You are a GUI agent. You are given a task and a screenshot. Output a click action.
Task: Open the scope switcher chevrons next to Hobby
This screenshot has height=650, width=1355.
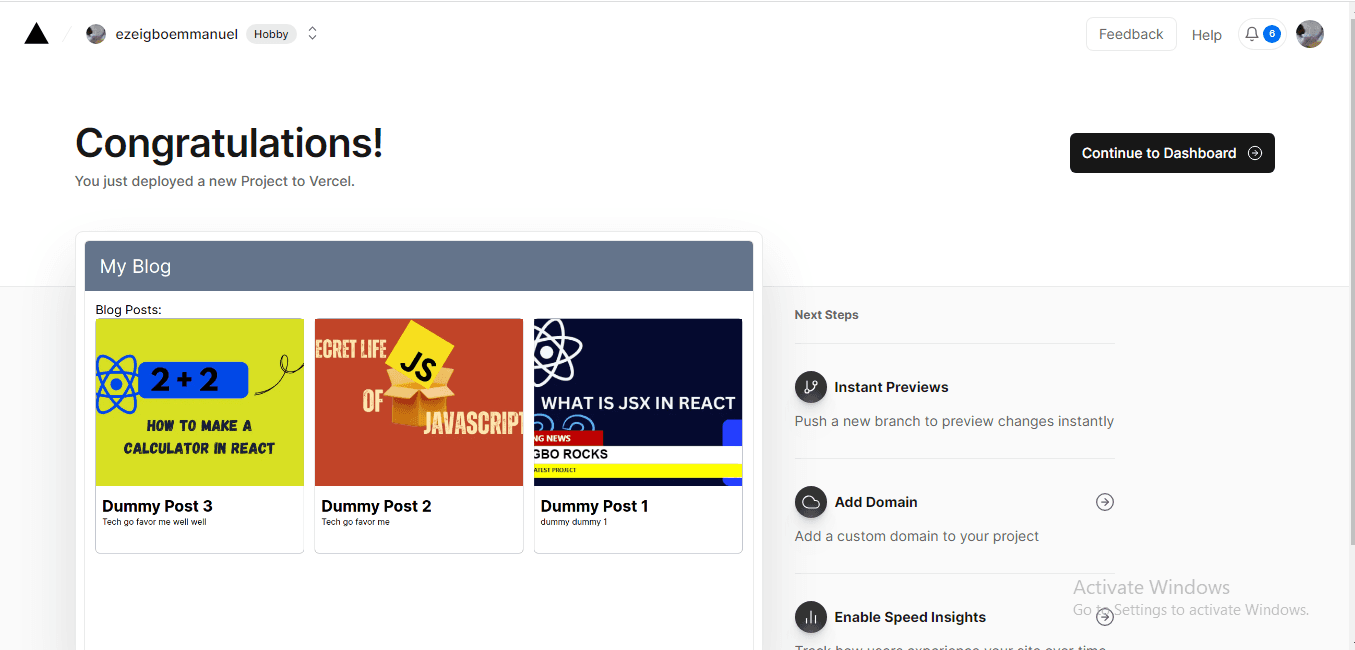click(x=311, y=32)
